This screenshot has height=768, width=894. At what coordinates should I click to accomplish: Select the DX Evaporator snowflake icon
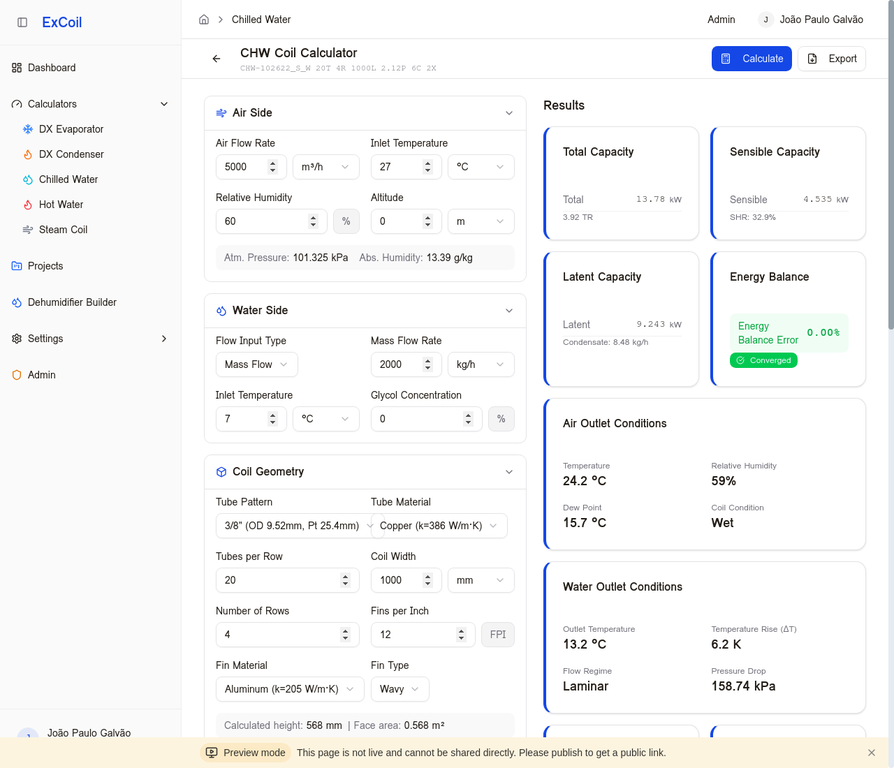click(26, 129)
